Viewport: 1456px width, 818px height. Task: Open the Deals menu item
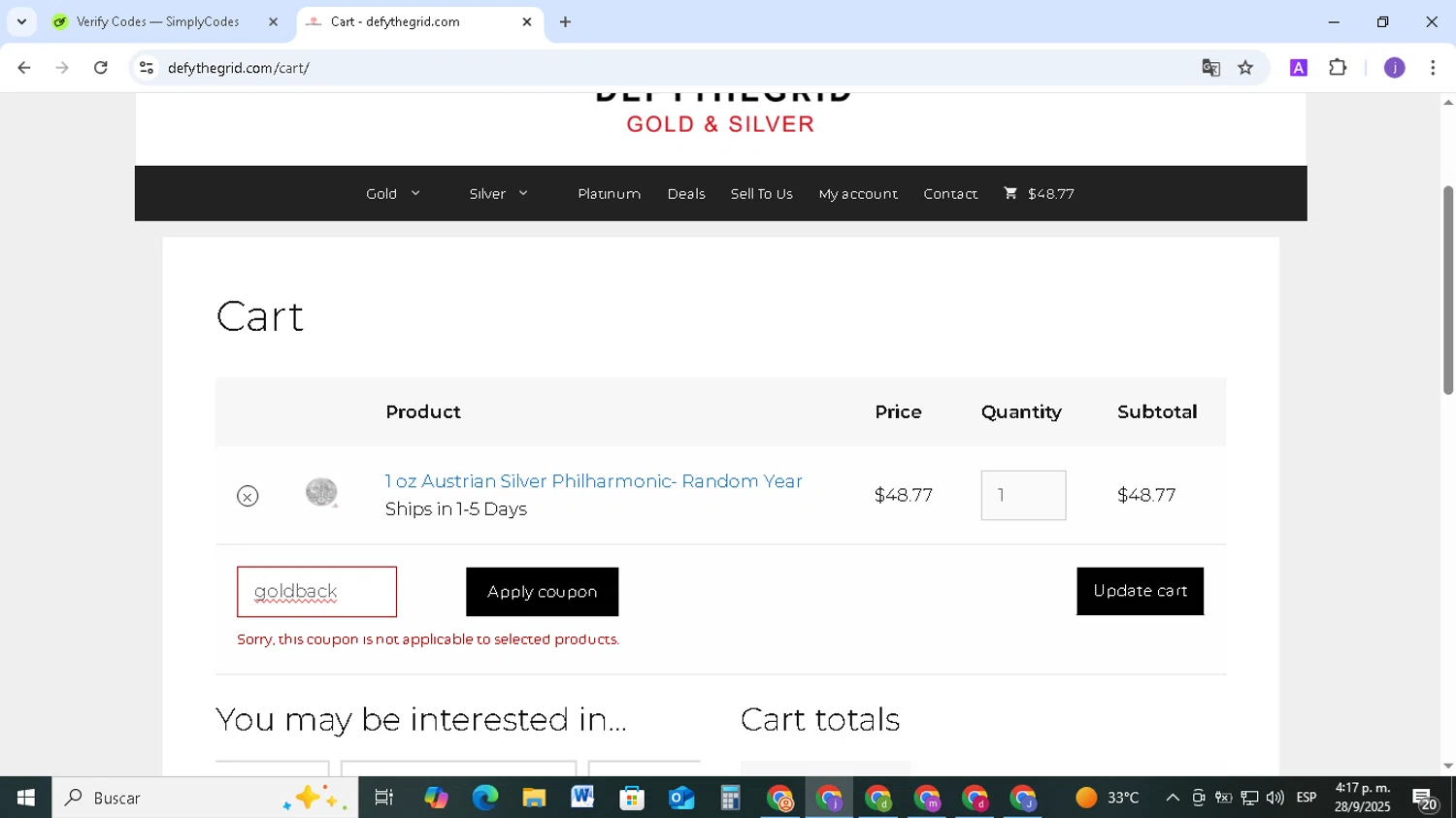pyautogui.click(x=686, y=193)
